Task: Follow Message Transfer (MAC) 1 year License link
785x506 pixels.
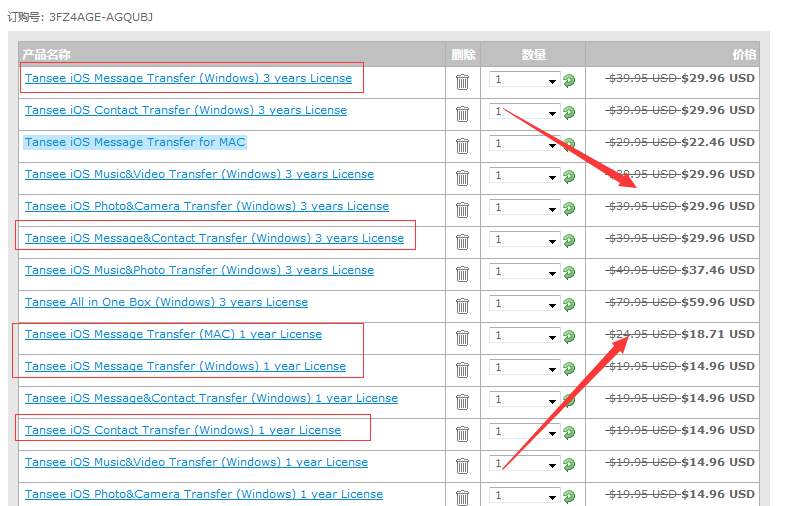Action: coord(173,334)
